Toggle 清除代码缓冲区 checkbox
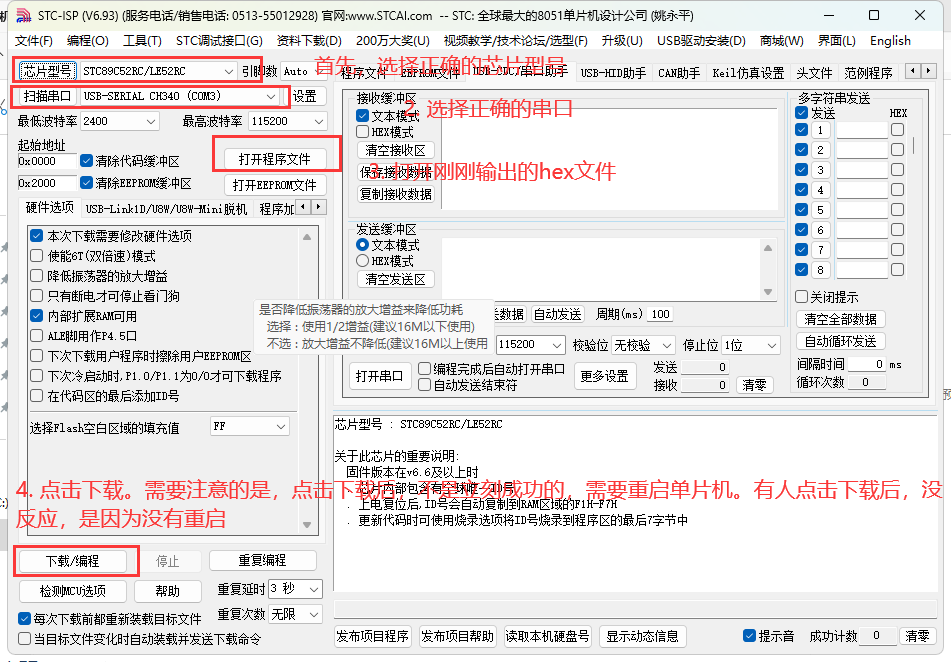This screenshot has height=662, width=951. [86, 161]
